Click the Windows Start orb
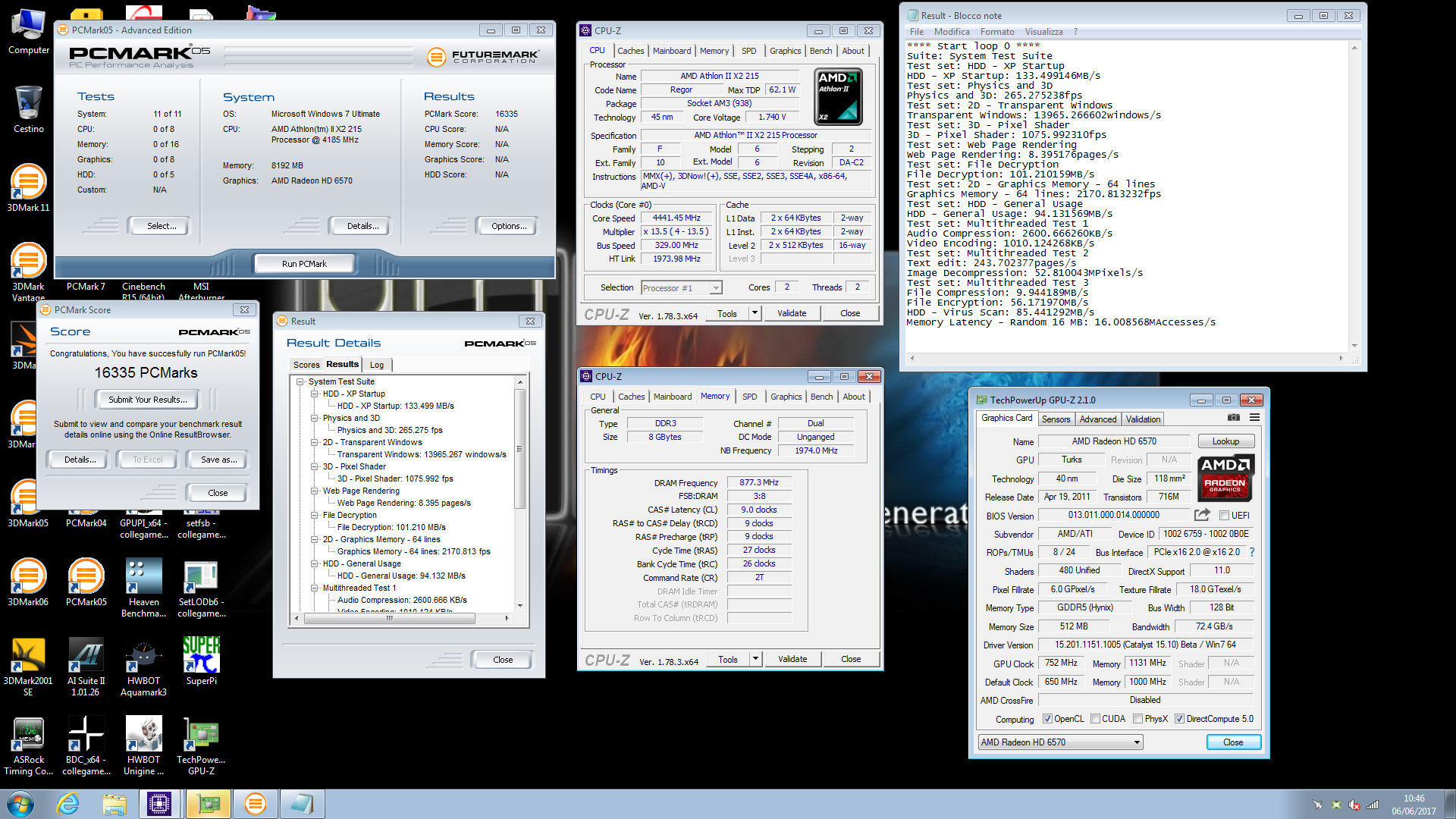Screen dimensions: 1456x819 coord(20,804)
